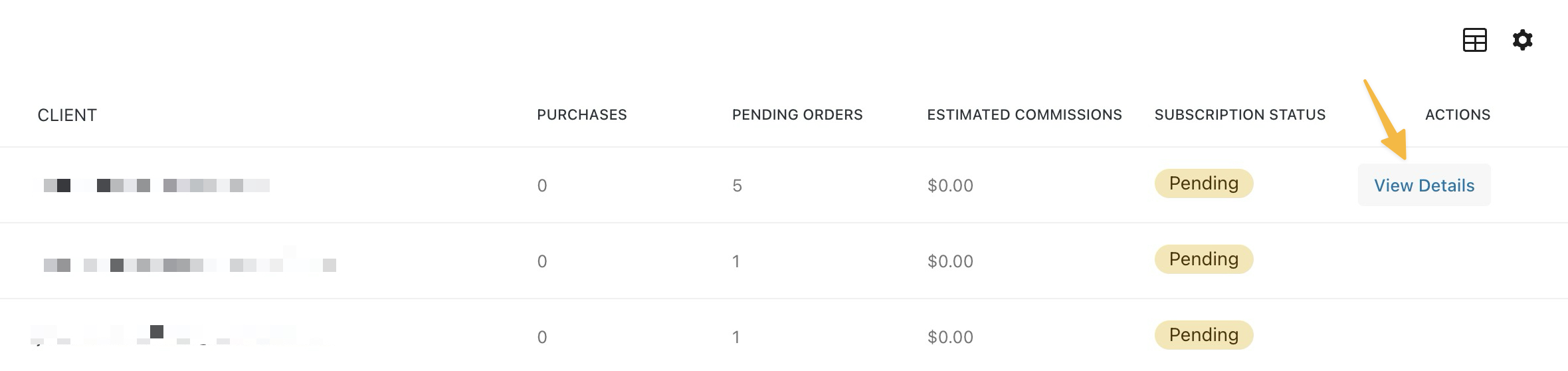Open the settings gear icon
1568x371 pixels.
(1522, 40)
